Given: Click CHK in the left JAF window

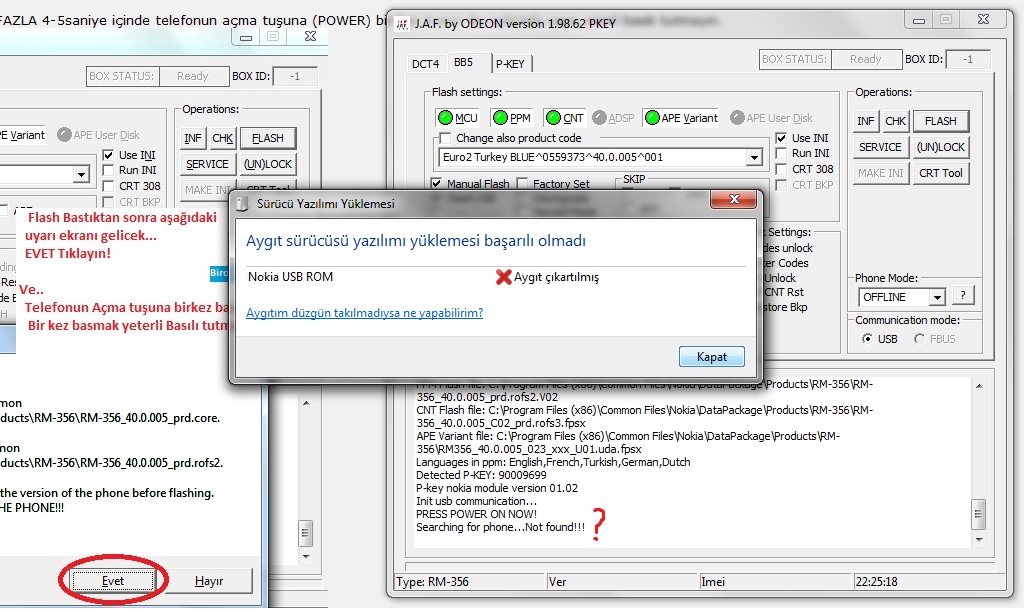Looking at the screenshot, I should coord(223,138).
